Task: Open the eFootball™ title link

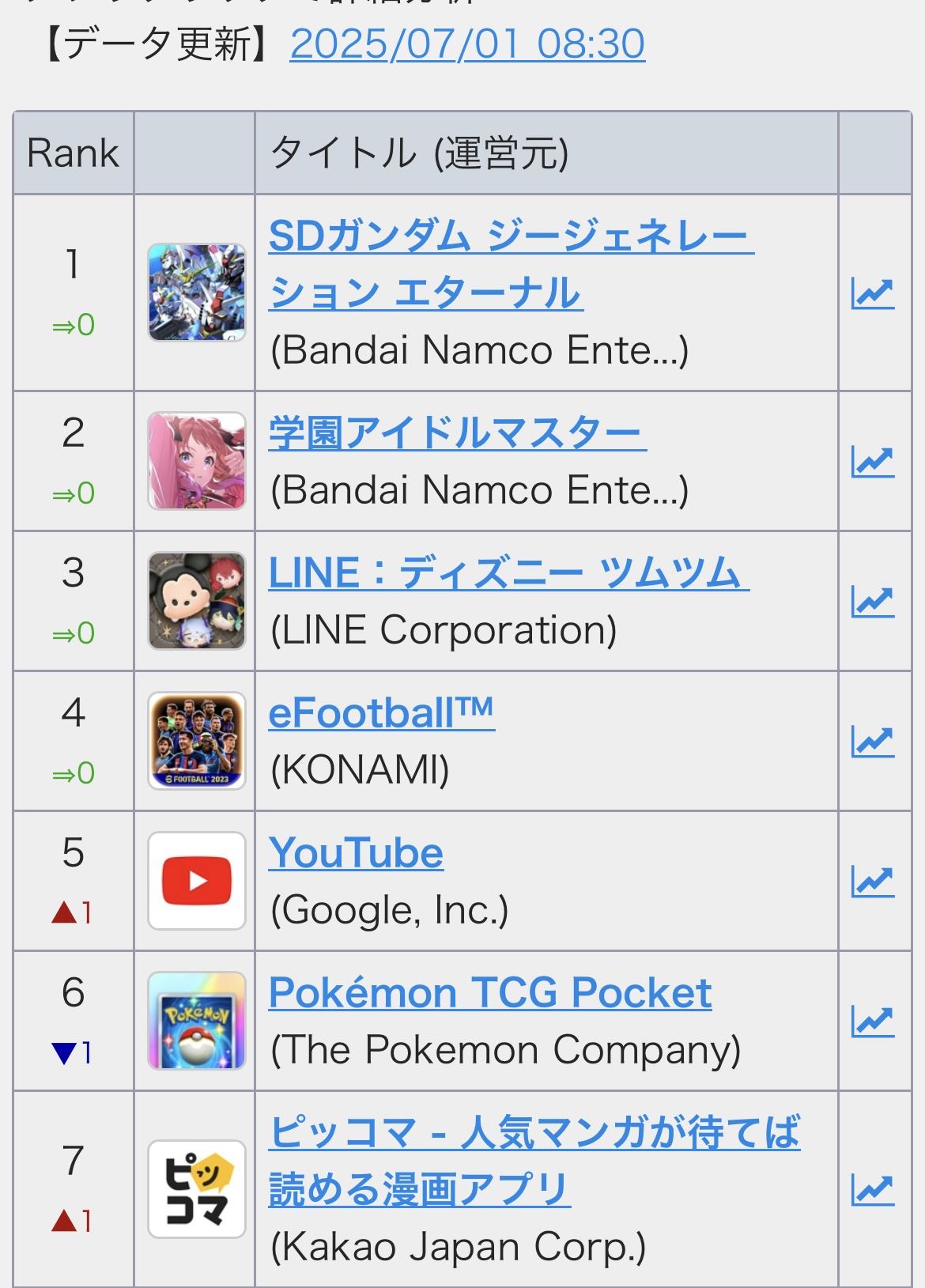Action: (381, 713)
